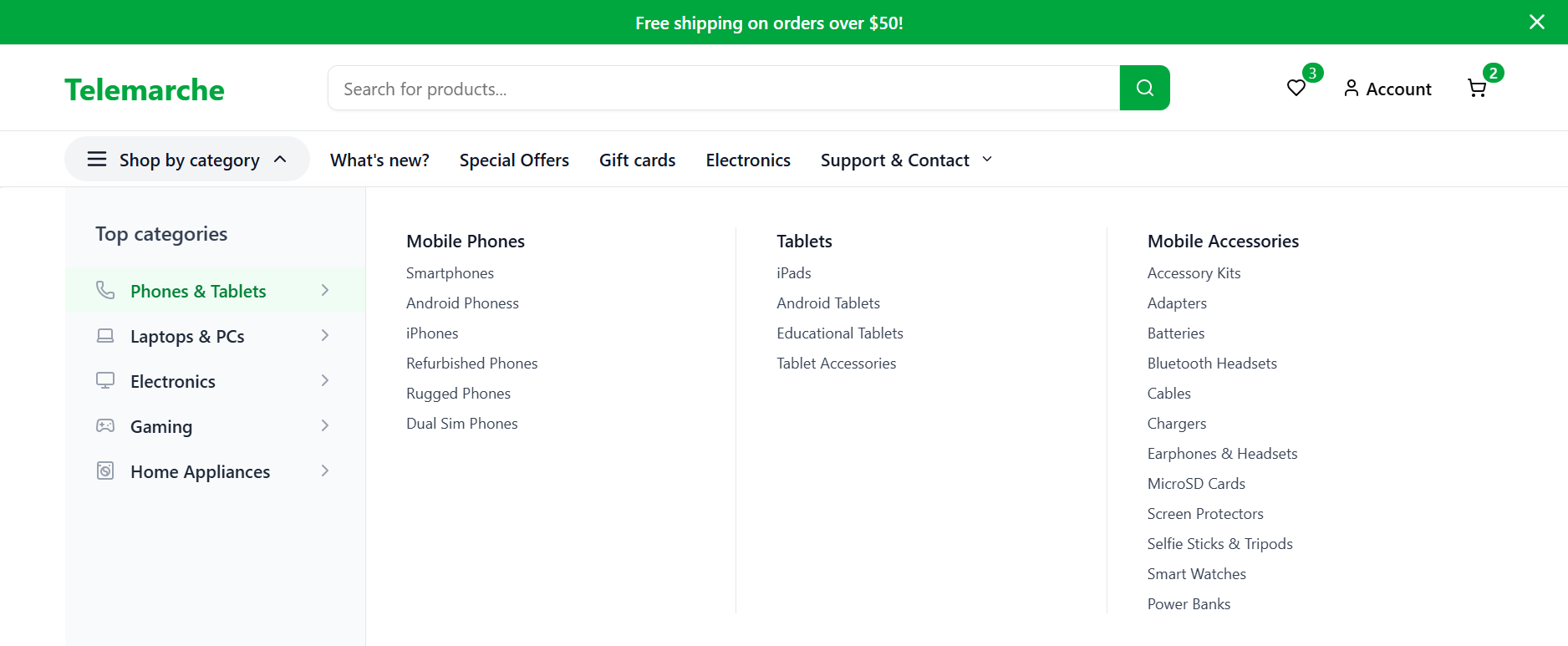
Task: Dismiss the free shipping banner
Action: [1536, 22]
